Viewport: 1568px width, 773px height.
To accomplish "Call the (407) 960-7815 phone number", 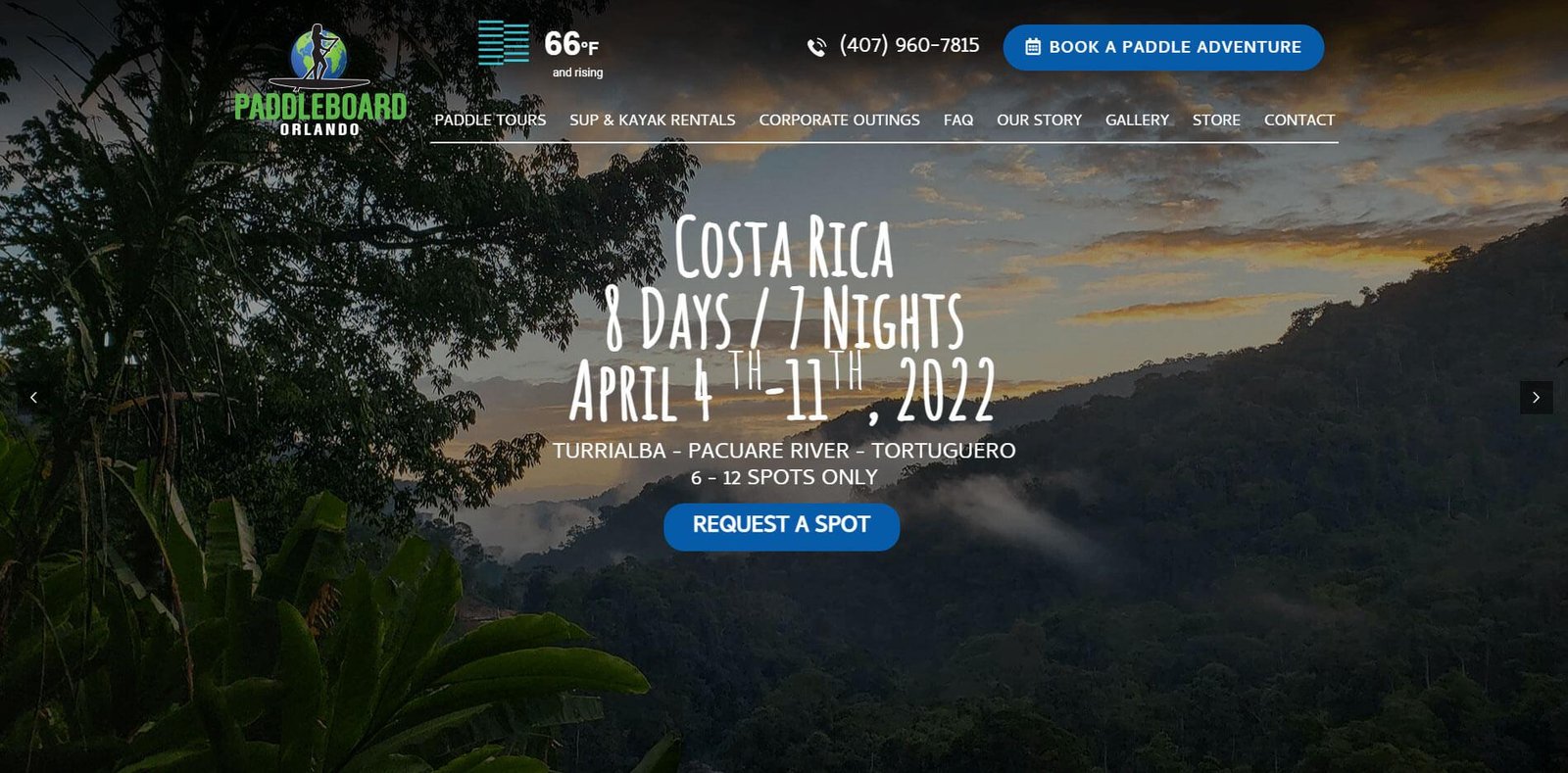I will click(x=909, y=45).
